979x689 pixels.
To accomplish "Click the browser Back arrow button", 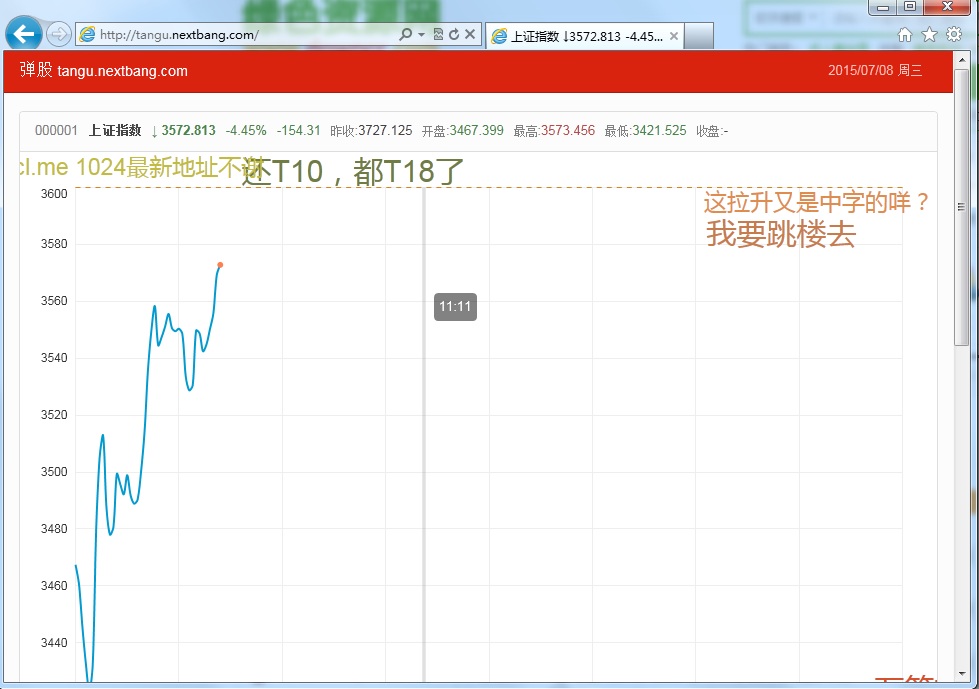I will (x=22, y=34).
